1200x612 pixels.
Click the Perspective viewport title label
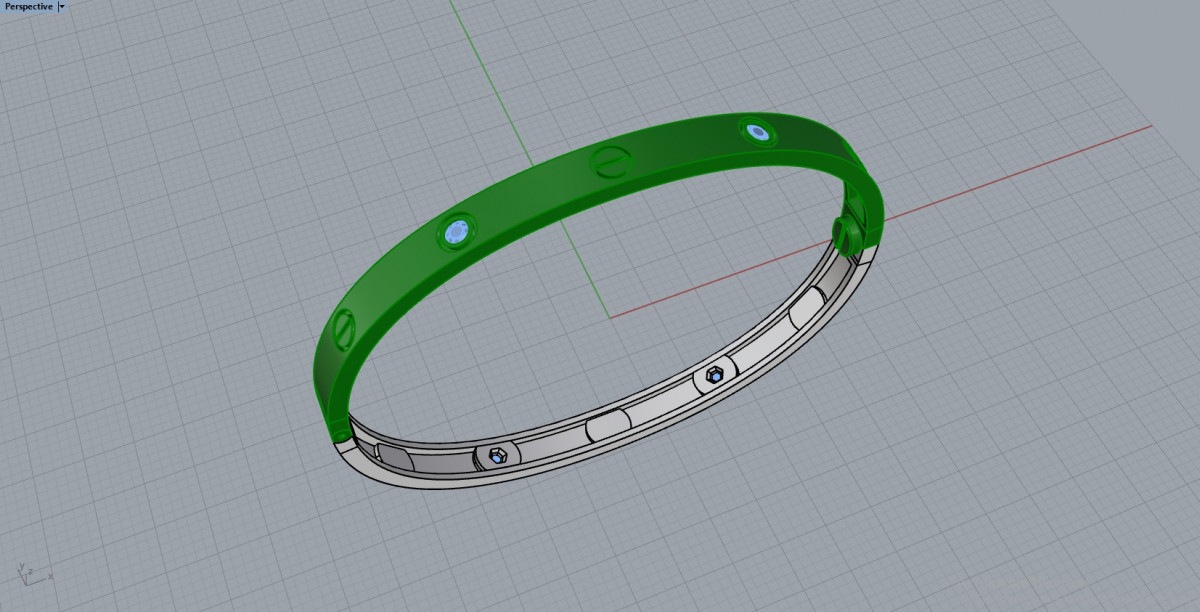tap(28, 6)
